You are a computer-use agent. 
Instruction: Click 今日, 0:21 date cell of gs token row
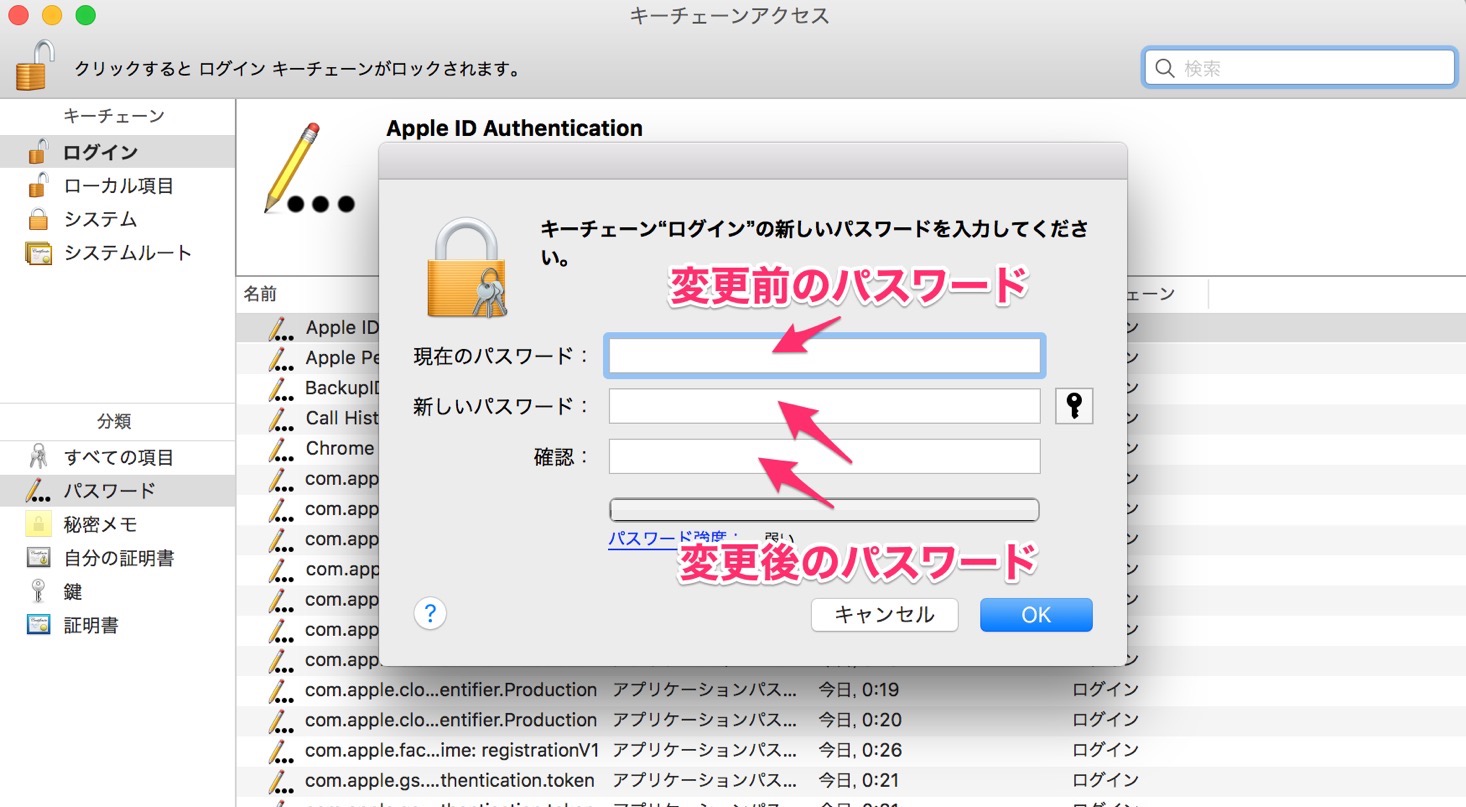[x=859, y=780]
